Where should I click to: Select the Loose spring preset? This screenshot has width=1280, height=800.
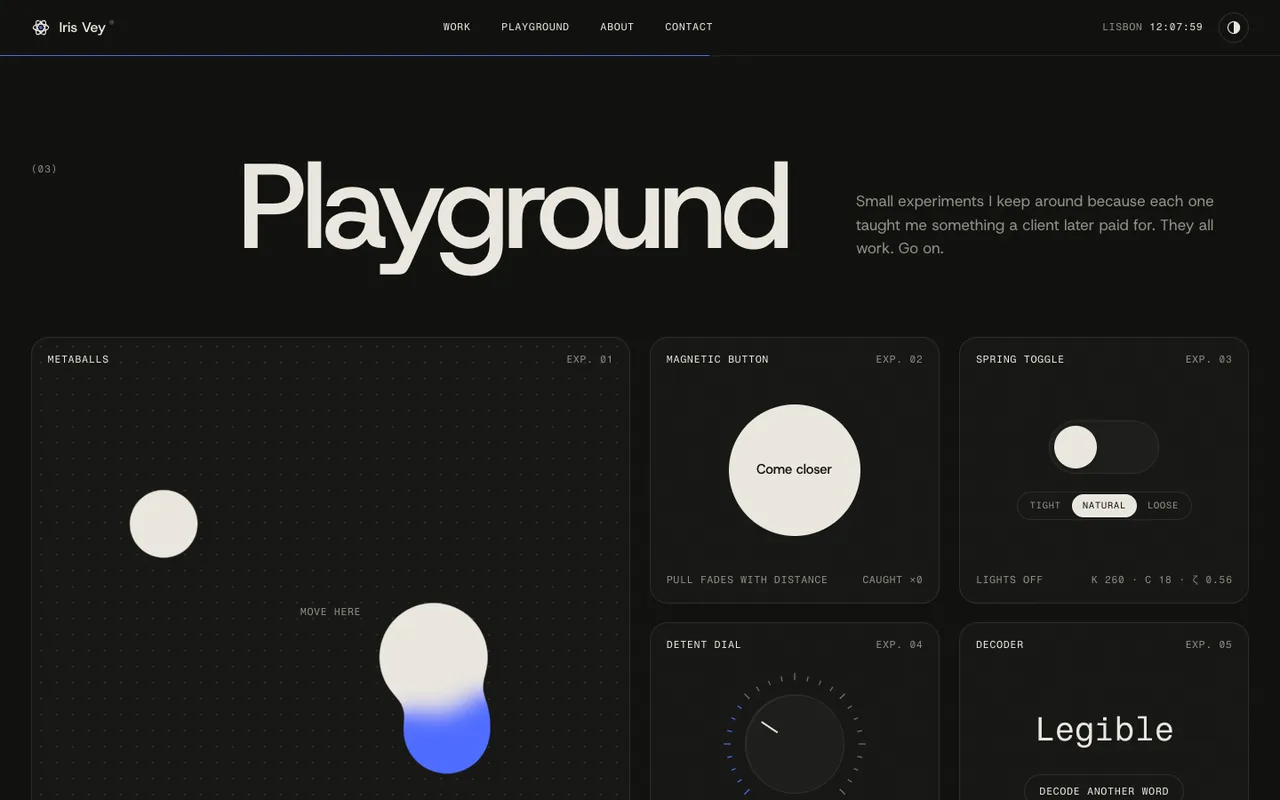(1163, 505)
